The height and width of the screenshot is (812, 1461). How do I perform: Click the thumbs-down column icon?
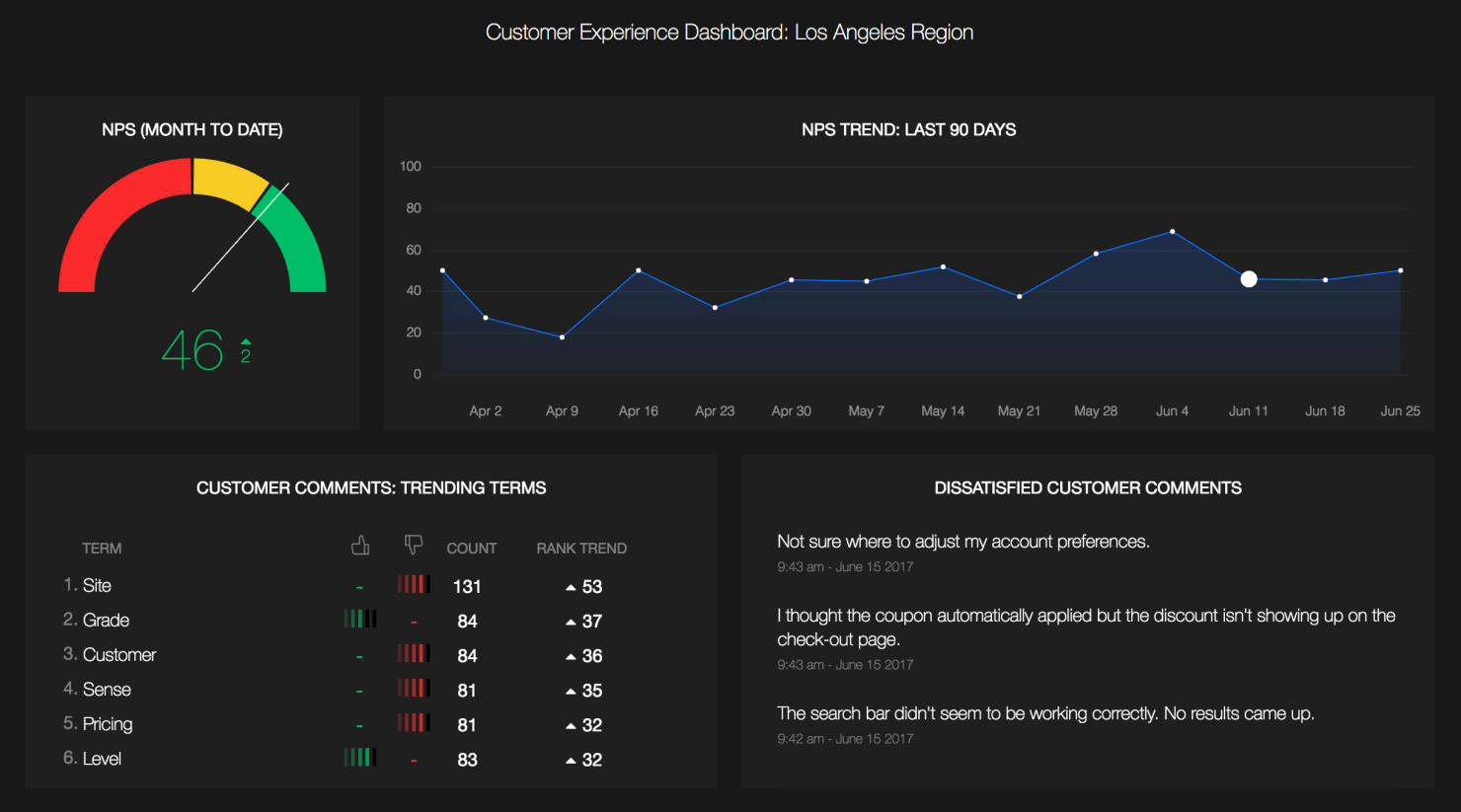point(413,544)
